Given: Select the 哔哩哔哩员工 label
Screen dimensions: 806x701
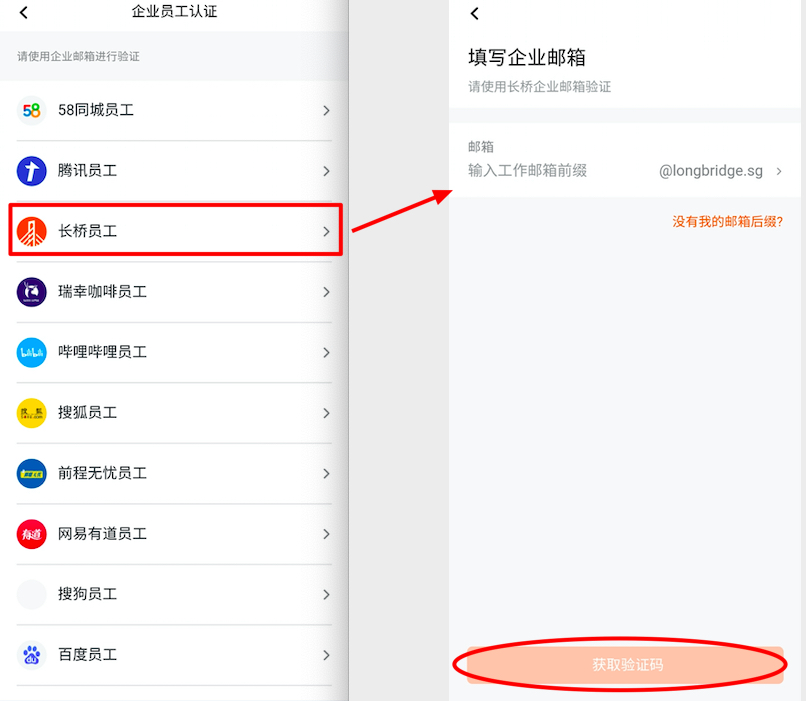Looking at the screenshot, I should [x=102, y=352].
